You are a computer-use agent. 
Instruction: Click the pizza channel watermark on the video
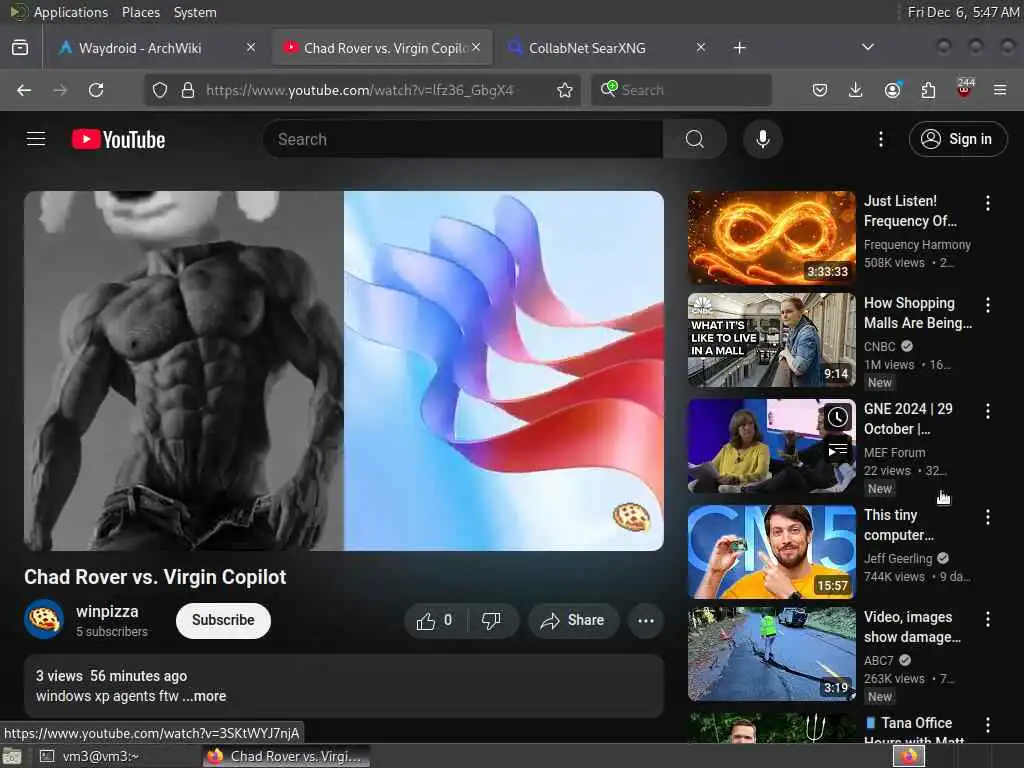(x=631, y=517)
